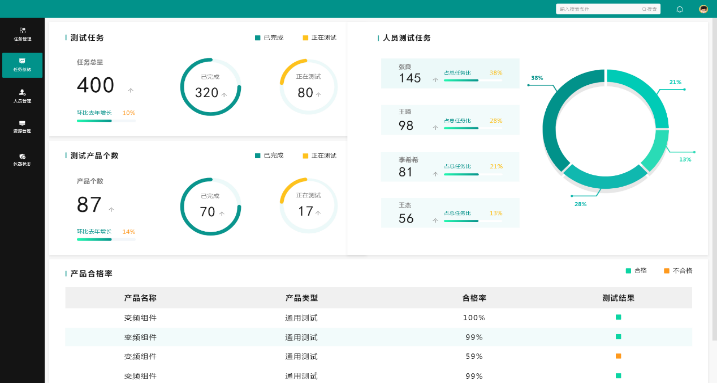
Task: Click the 任务总量 label above 400
Action: pos(90,62)
